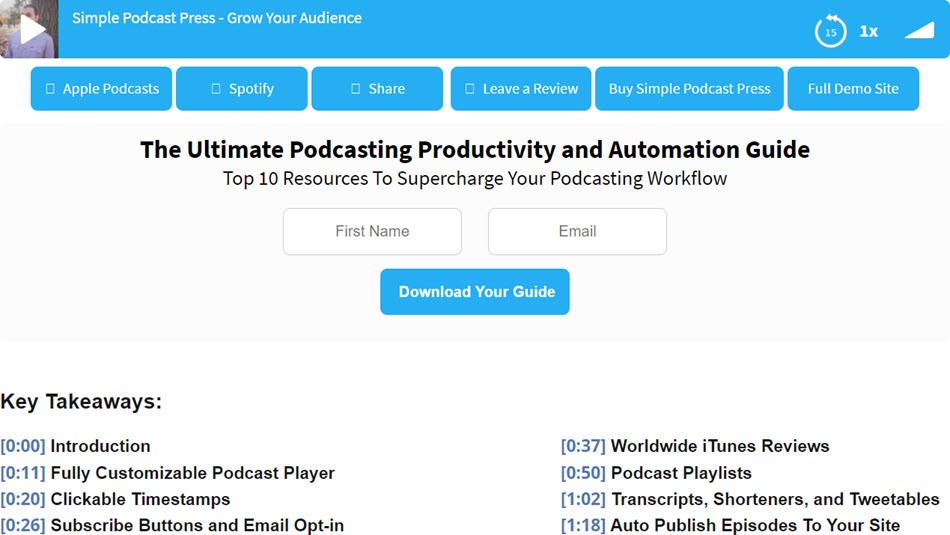Focus the Email field
The image size is (950, 535).
coord(577,231)
